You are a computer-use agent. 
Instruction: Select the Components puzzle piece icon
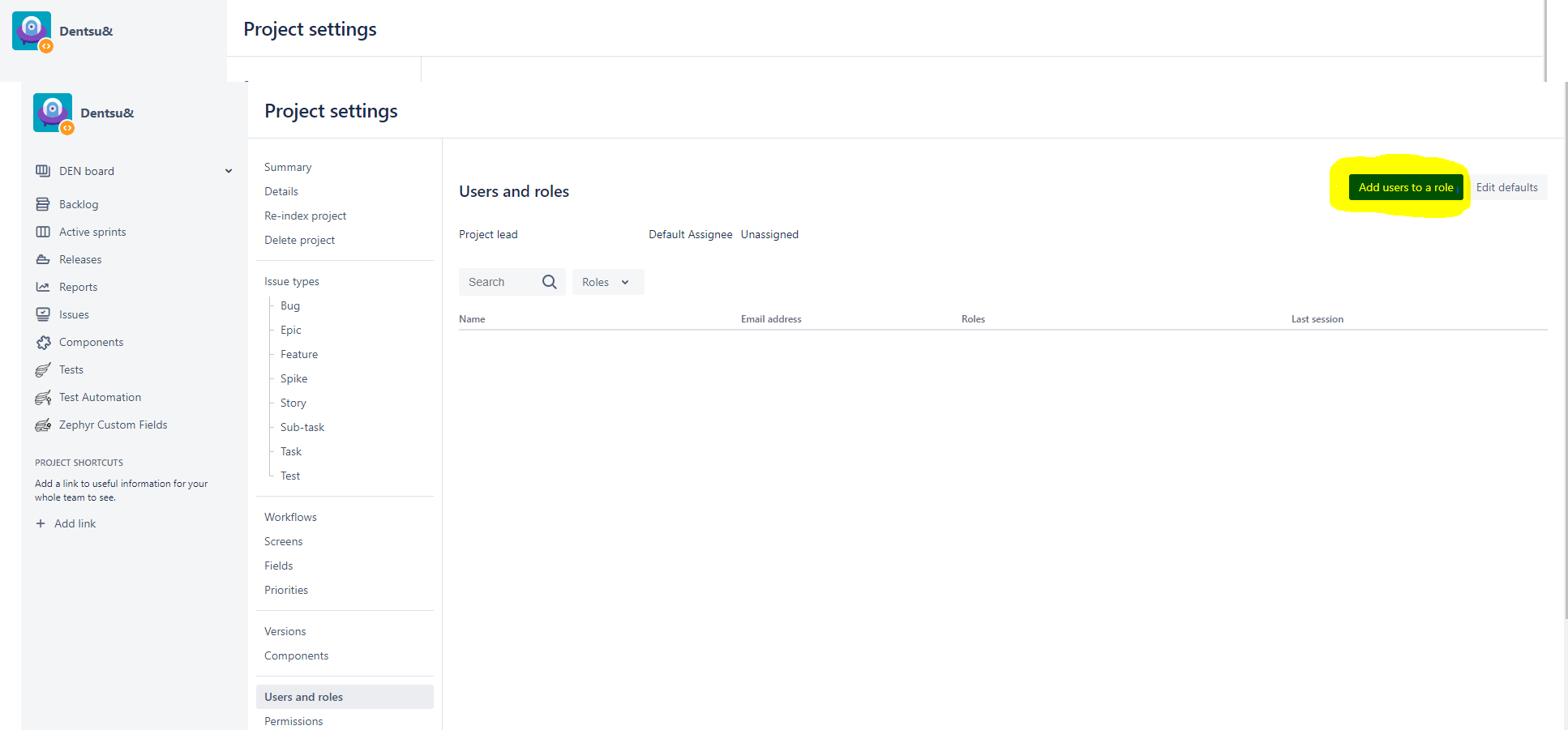pos(43,343)
